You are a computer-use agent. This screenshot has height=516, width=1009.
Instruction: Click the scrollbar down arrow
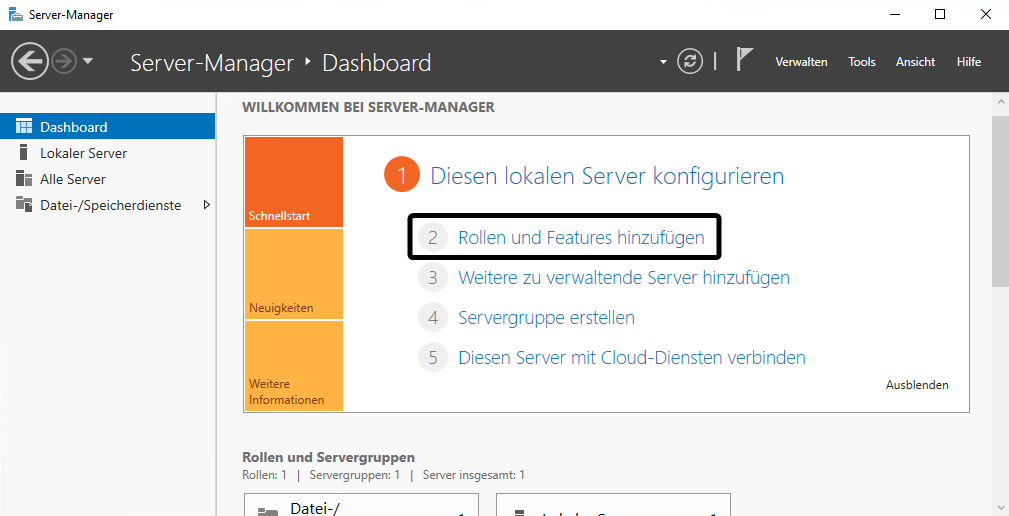1000,506
